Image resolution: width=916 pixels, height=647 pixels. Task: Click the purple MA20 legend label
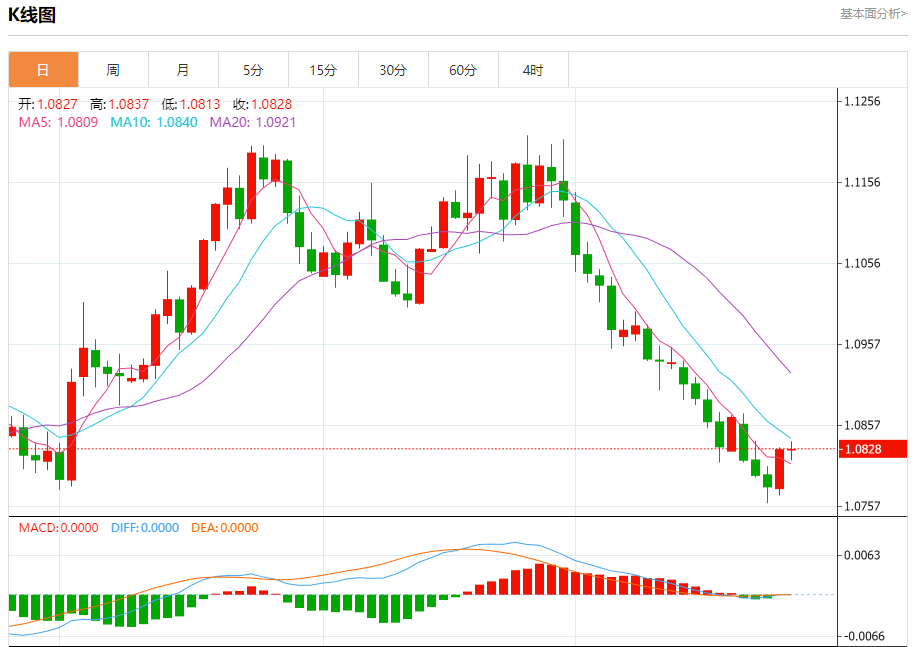(252, 122)
